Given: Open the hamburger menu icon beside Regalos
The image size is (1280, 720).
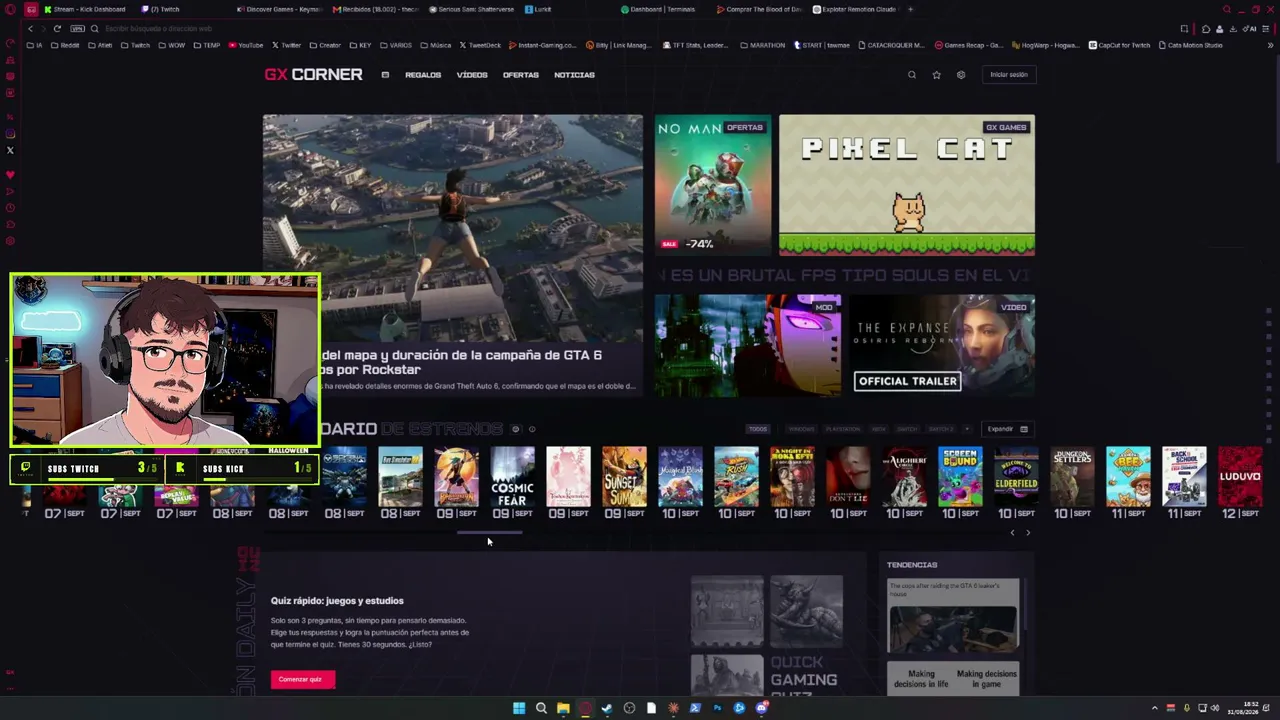Looking at the screenshot, I should click(385, 75).
